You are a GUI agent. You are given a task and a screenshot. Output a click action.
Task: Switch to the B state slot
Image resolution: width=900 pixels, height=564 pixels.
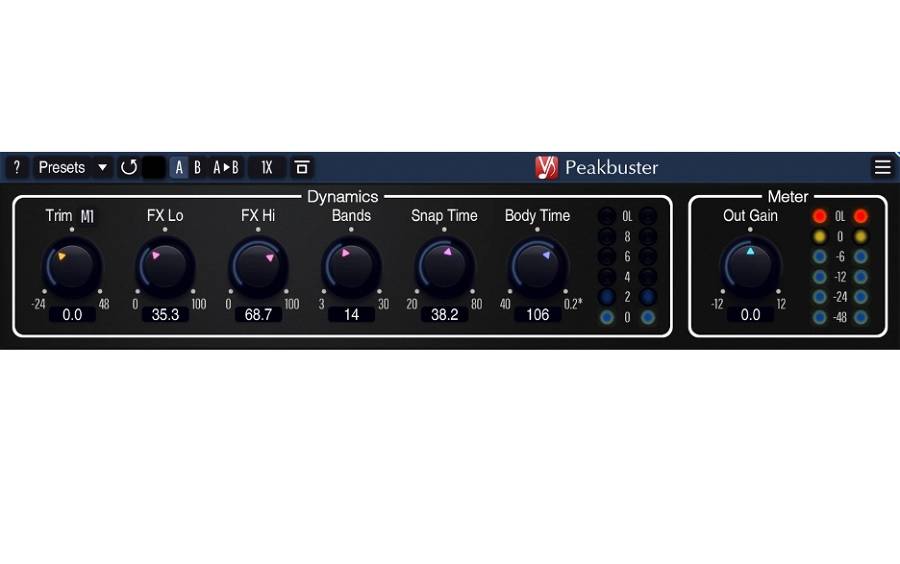pos(197,167)
